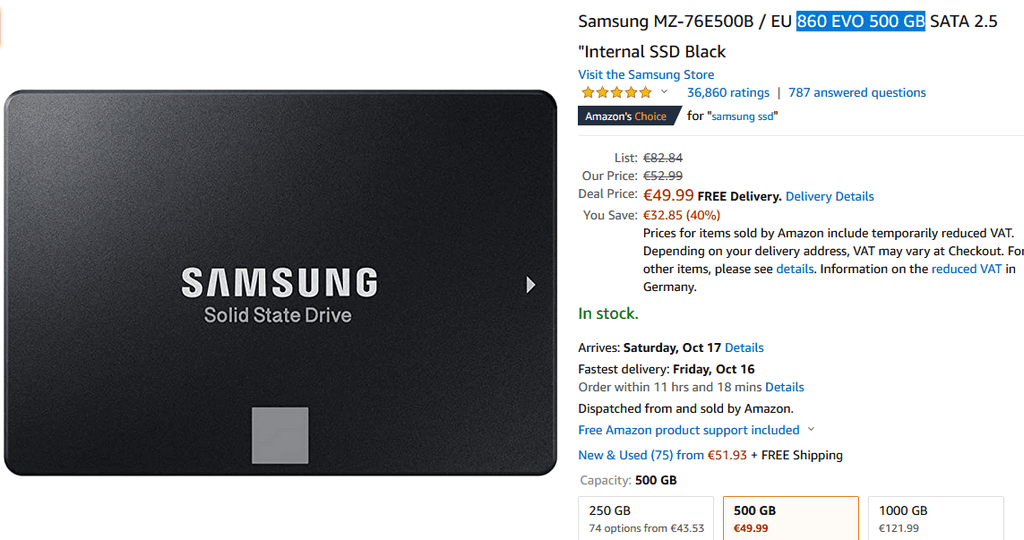This screenshot has width=1024, height=540.
Task: Open Details link beside Saturday arrival date
Action: click(744, 348)
